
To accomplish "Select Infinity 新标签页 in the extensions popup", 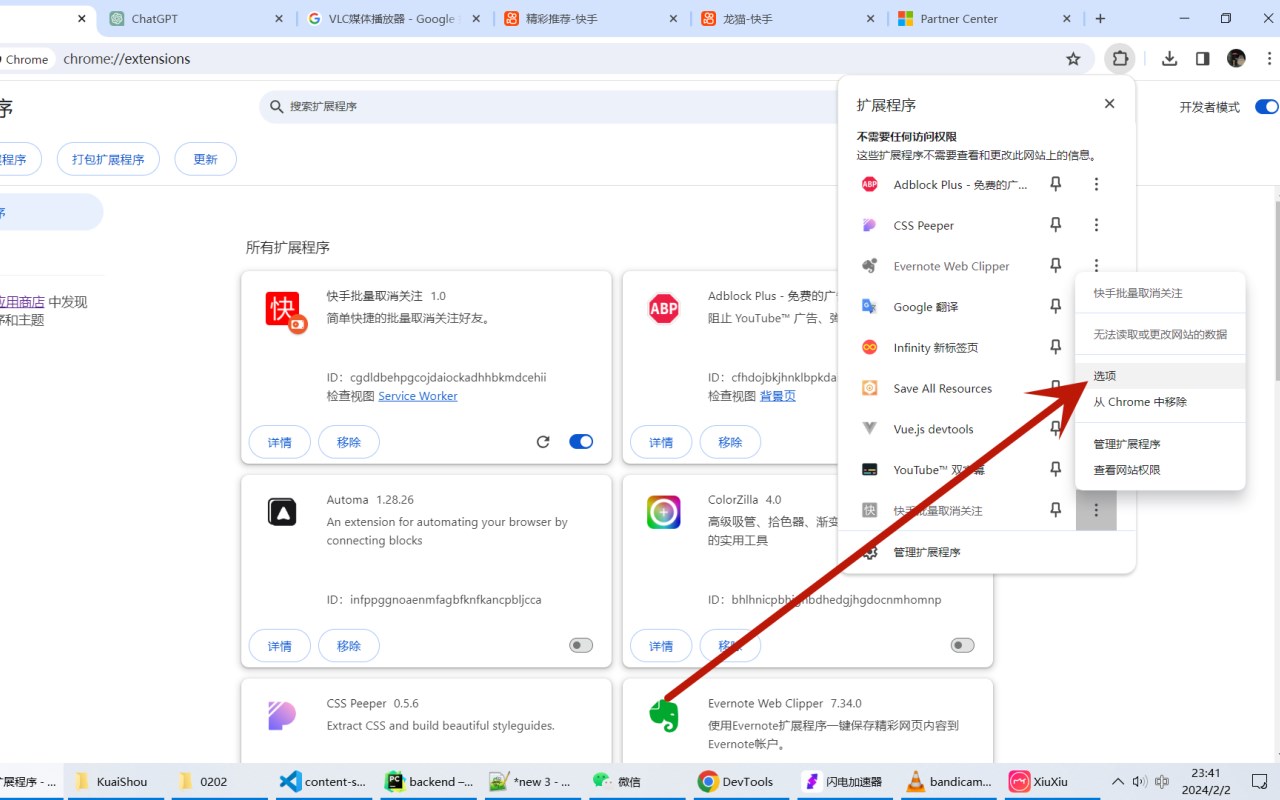I will coord(935,347).
